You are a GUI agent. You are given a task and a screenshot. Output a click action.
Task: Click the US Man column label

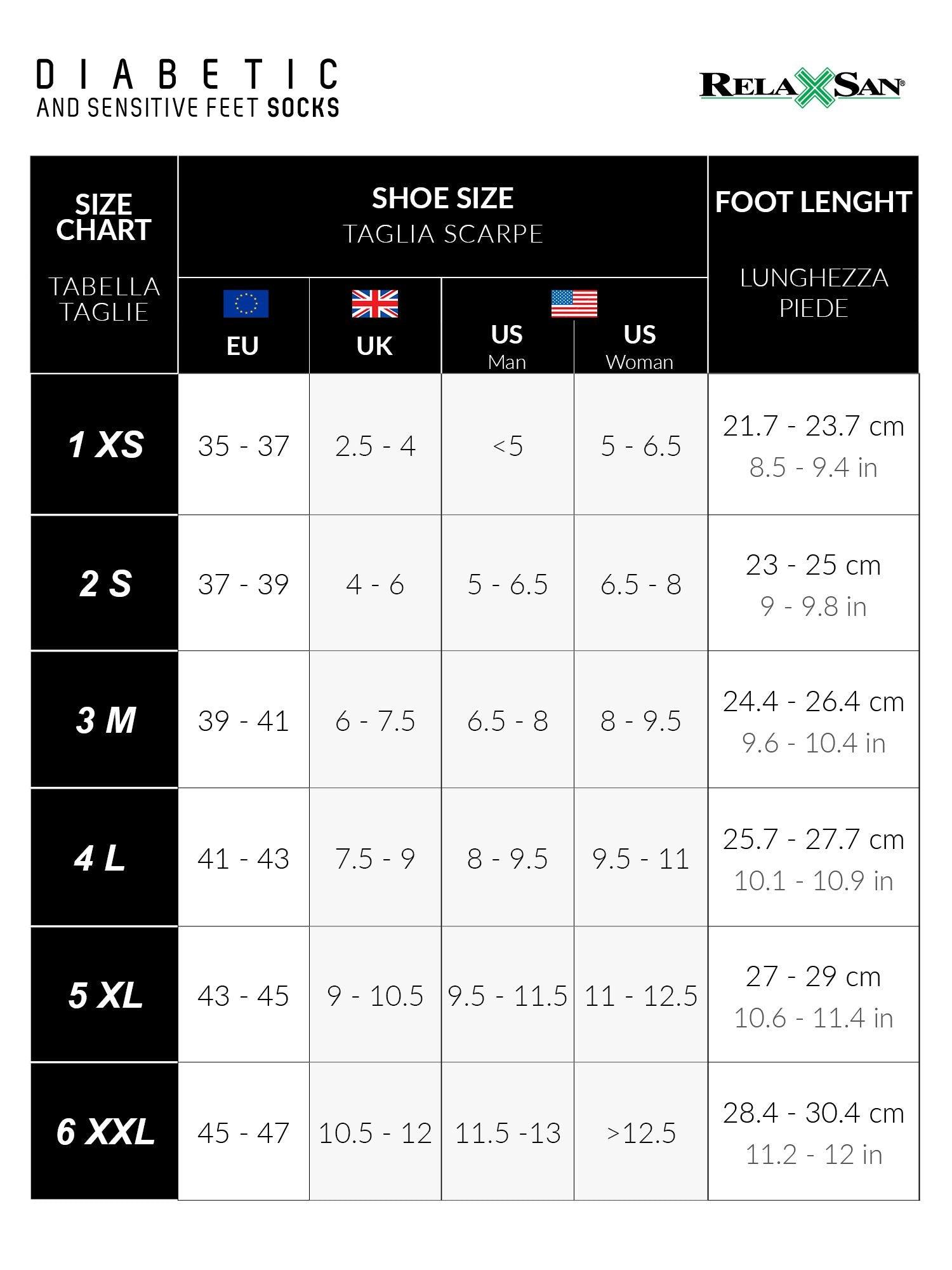coord(507,345)
